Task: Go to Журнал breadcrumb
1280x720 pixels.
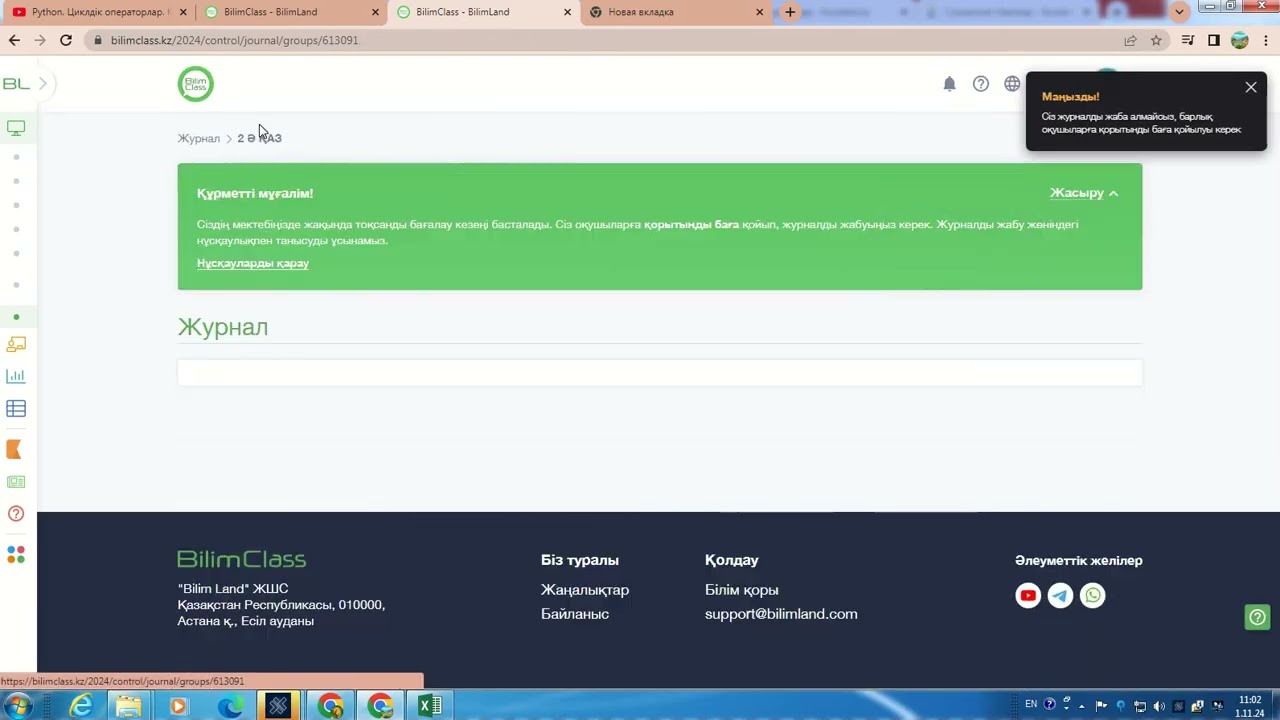Action: pyautogui.click(x=199, y=138)
